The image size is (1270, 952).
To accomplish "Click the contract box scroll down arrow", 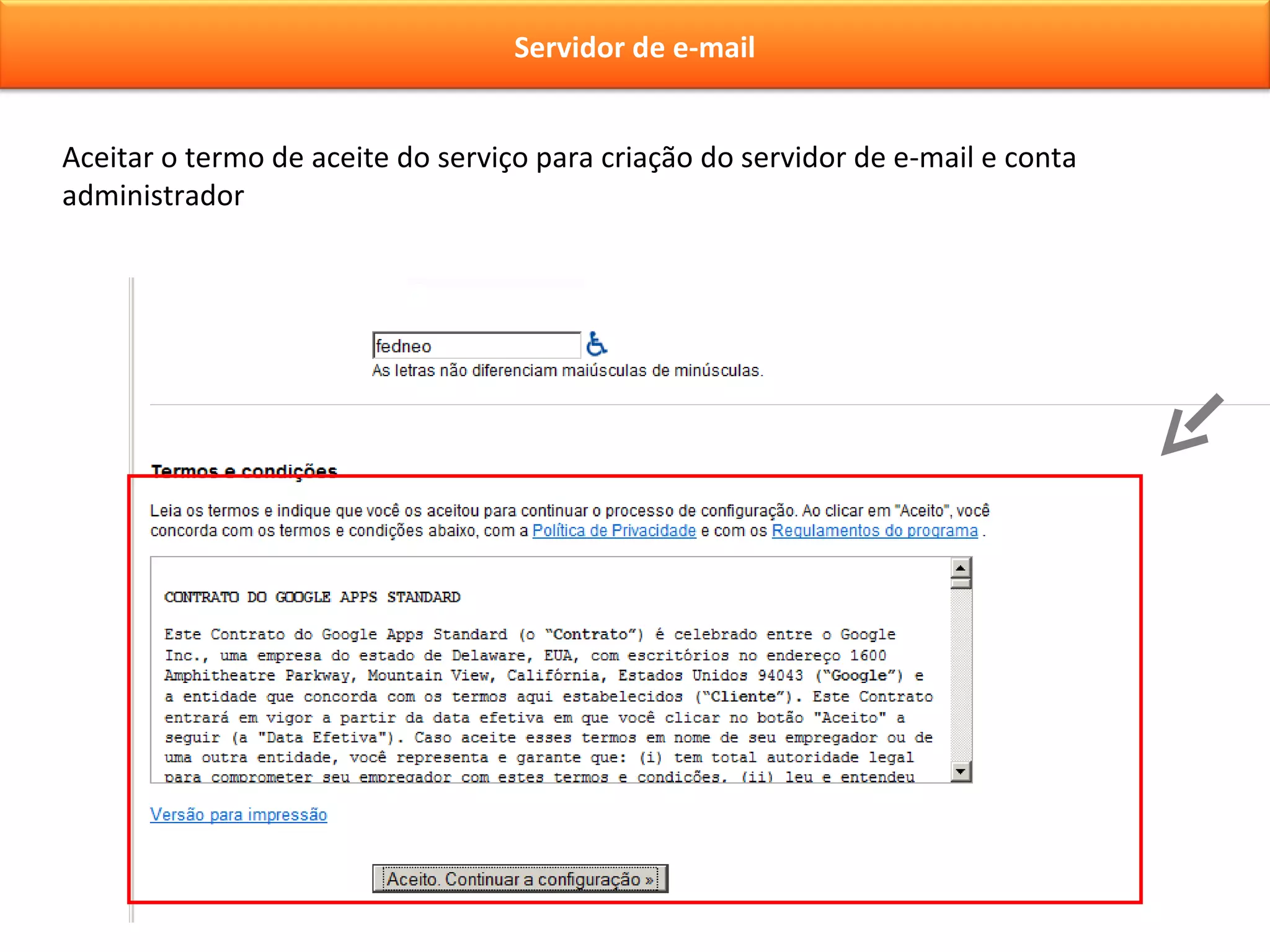I will tap(961, 772).
